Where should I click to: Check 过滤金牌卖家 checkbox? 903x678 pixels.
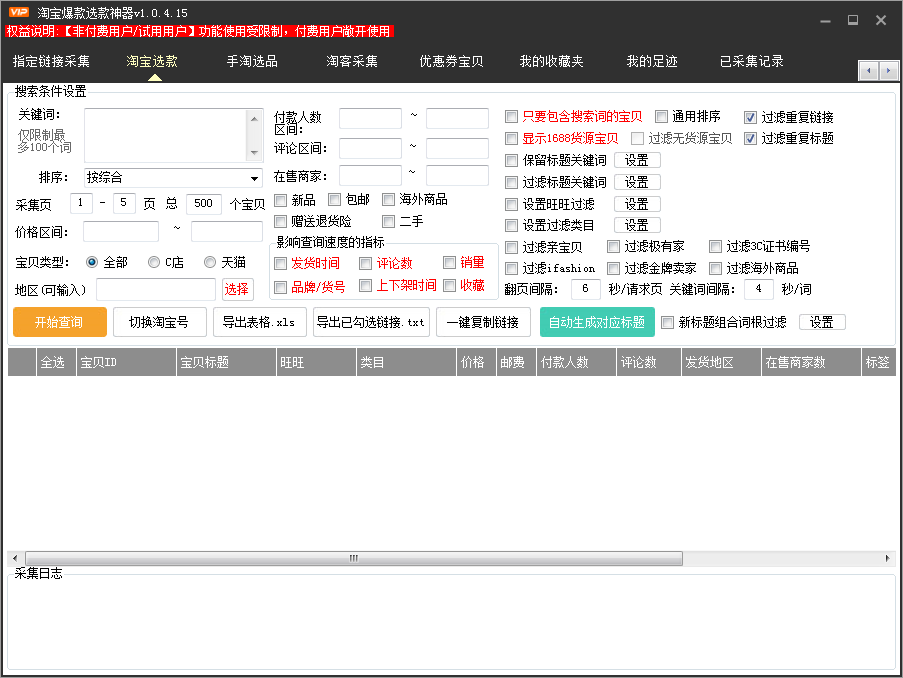click(613, 269)
